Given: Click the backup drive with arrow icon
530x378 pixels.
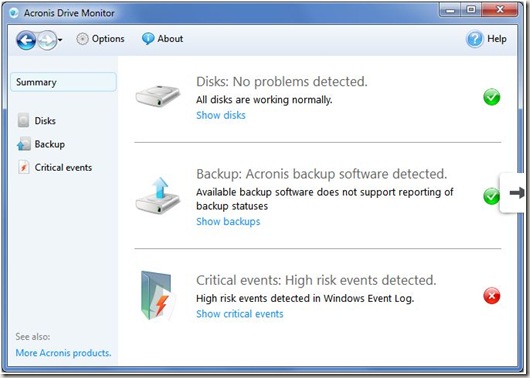Looking at the screenshot, I should coord(158,196).
